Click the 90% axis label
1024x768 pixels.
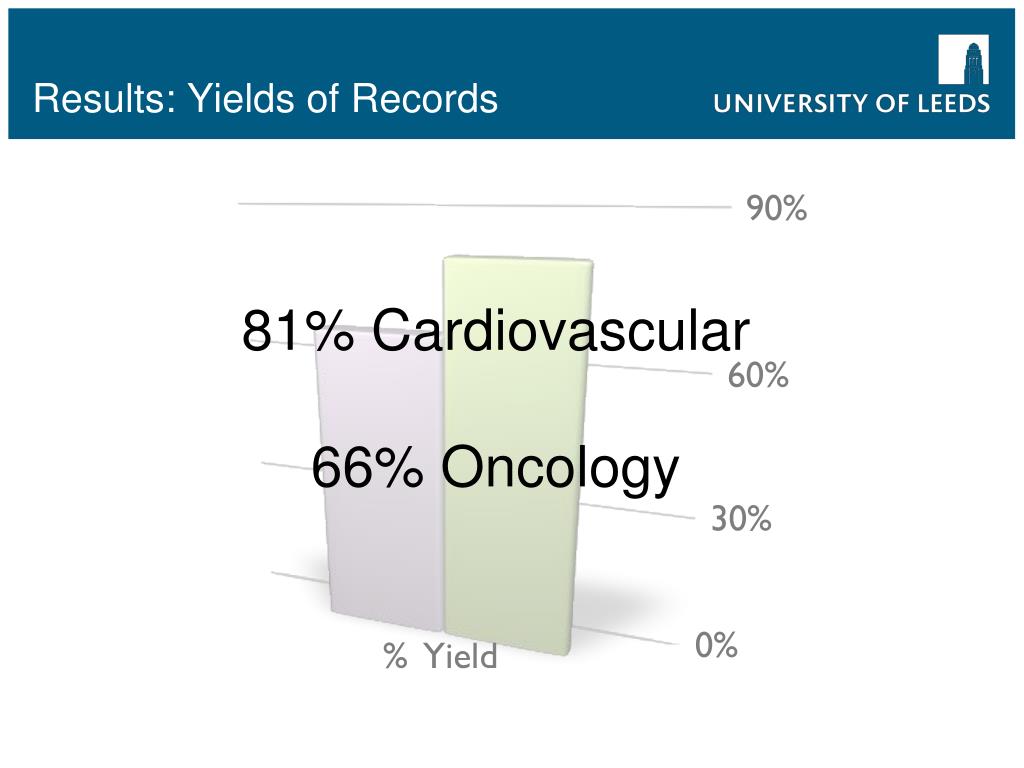[x=776, y=208]
